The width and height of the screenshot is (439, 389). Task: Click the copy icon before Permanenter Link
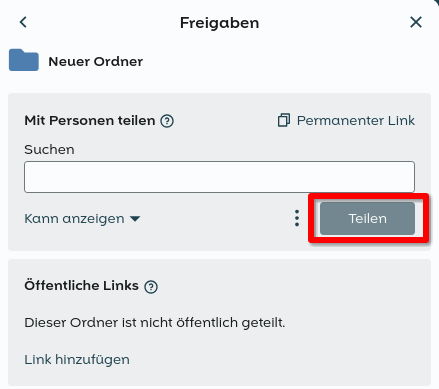coord(284,120)
